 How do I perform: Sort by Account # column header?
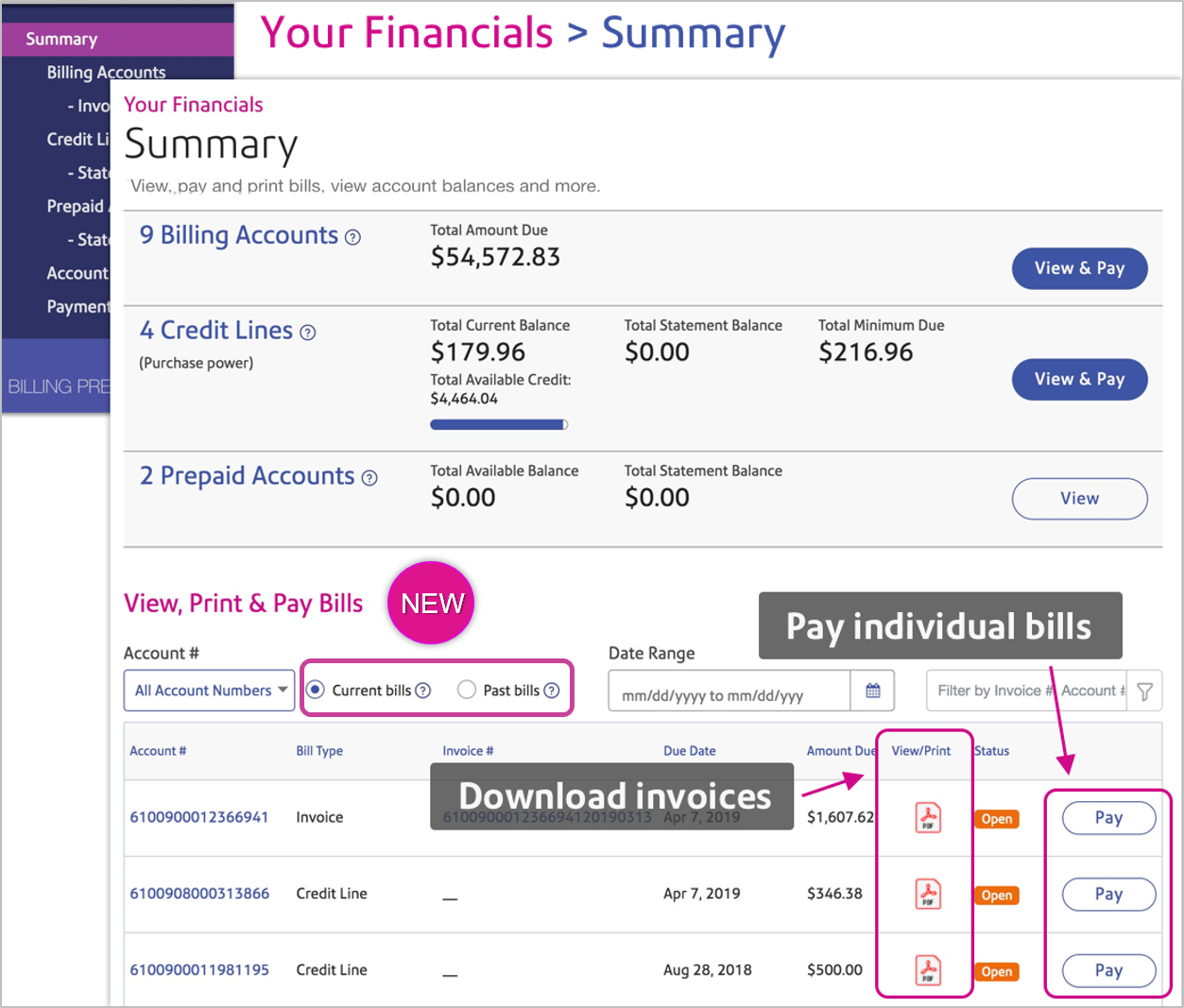pos(158,751)
